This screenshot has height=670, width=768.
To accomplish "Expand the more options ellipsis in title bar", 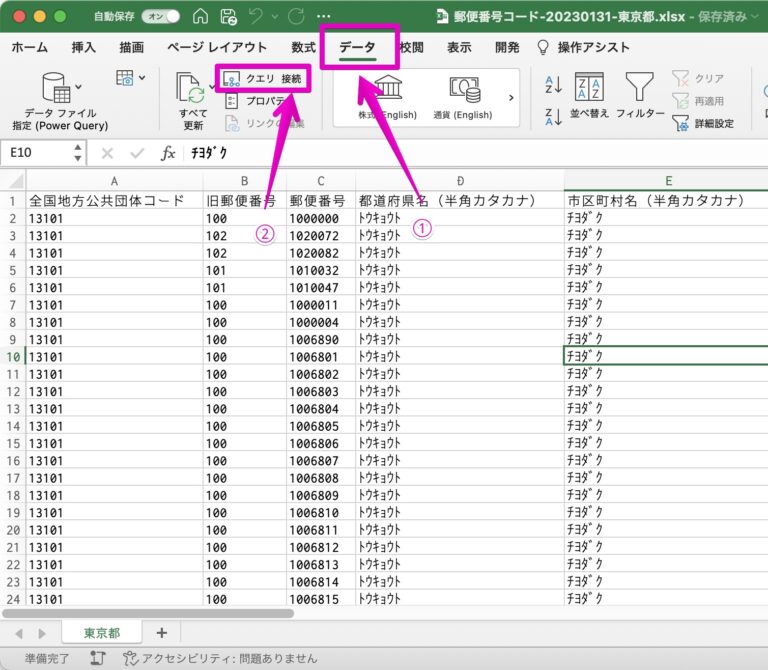I will (x=323, y=17).
